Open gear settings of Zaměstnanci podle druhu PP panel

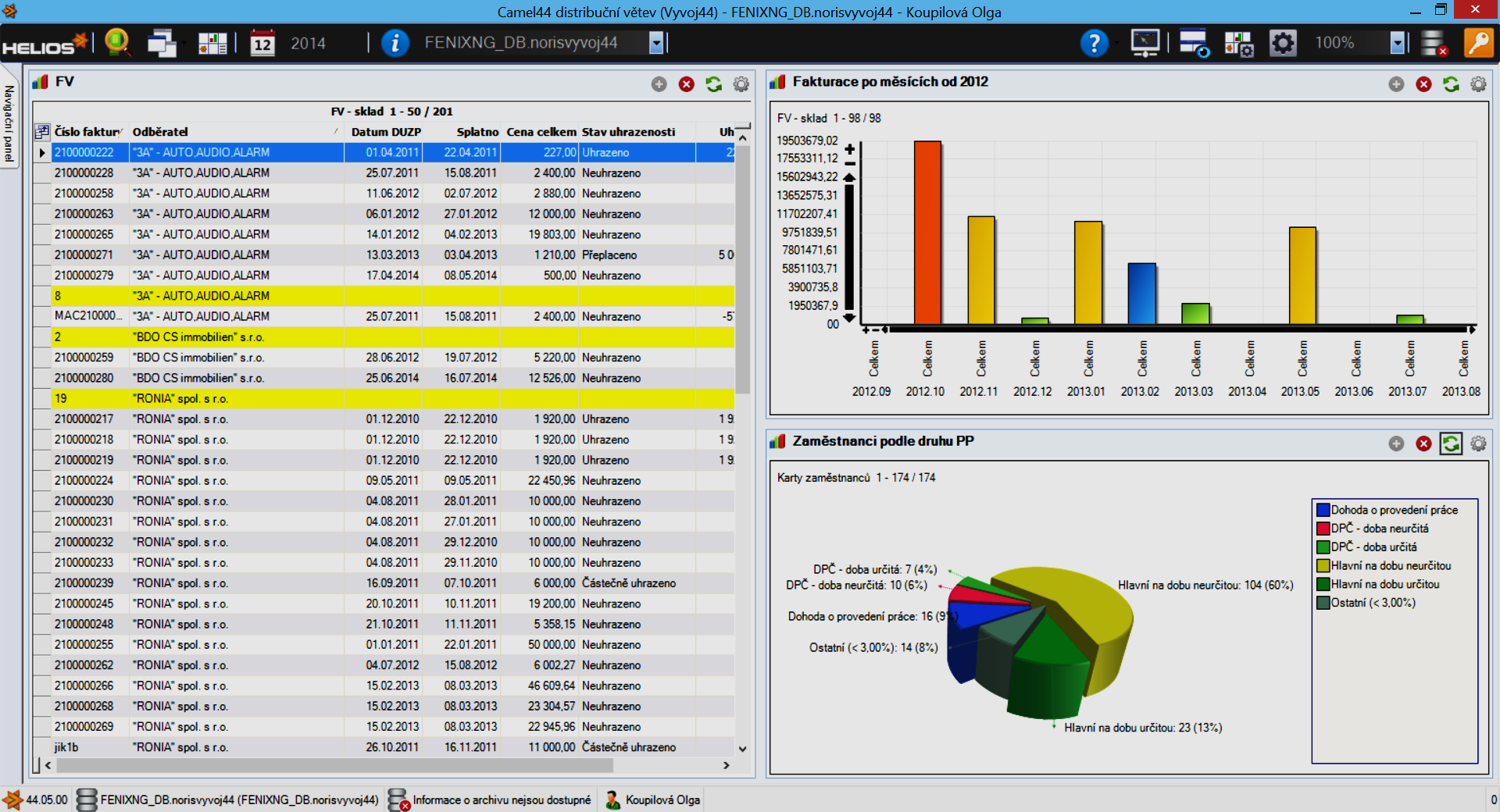1479,443
